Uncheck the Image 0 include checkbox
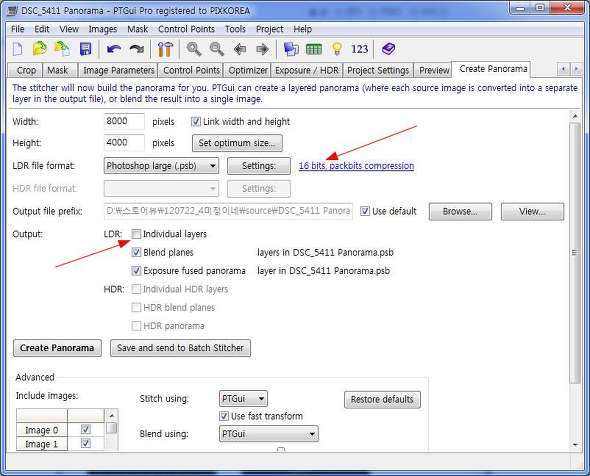 pos(86,429)
